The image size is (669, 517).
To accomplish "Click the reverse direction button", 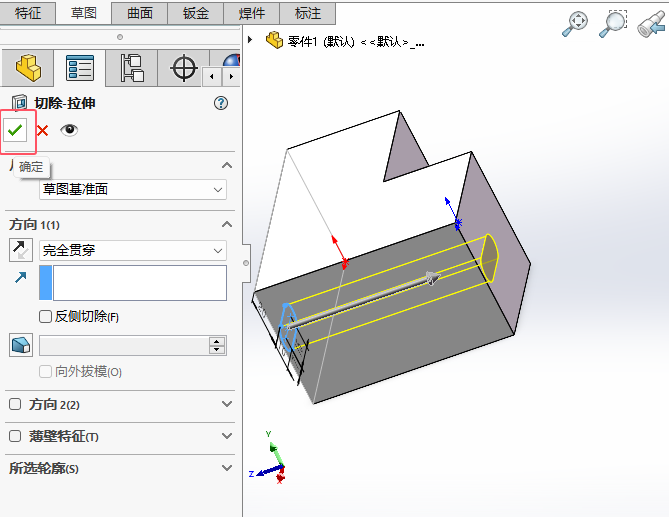I will pos(21,250).
